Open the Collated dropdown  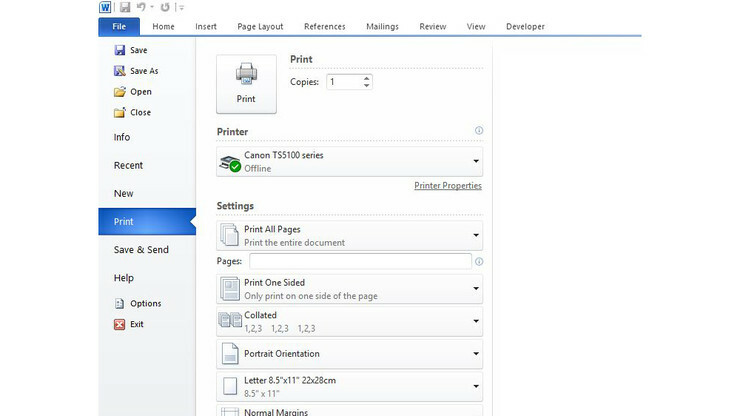tap(350, 322)
